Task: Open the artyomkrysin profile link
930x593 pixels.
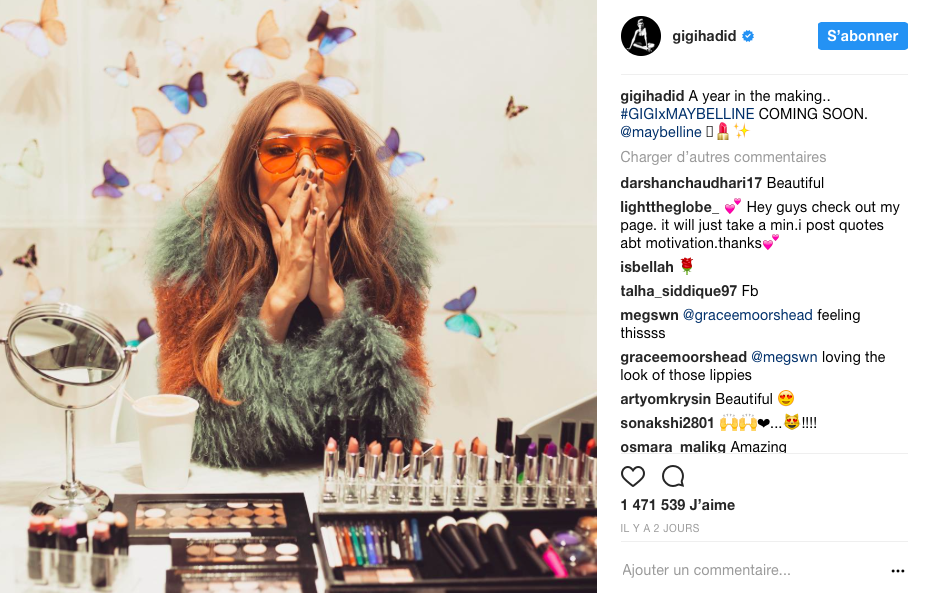Action: 665,399
